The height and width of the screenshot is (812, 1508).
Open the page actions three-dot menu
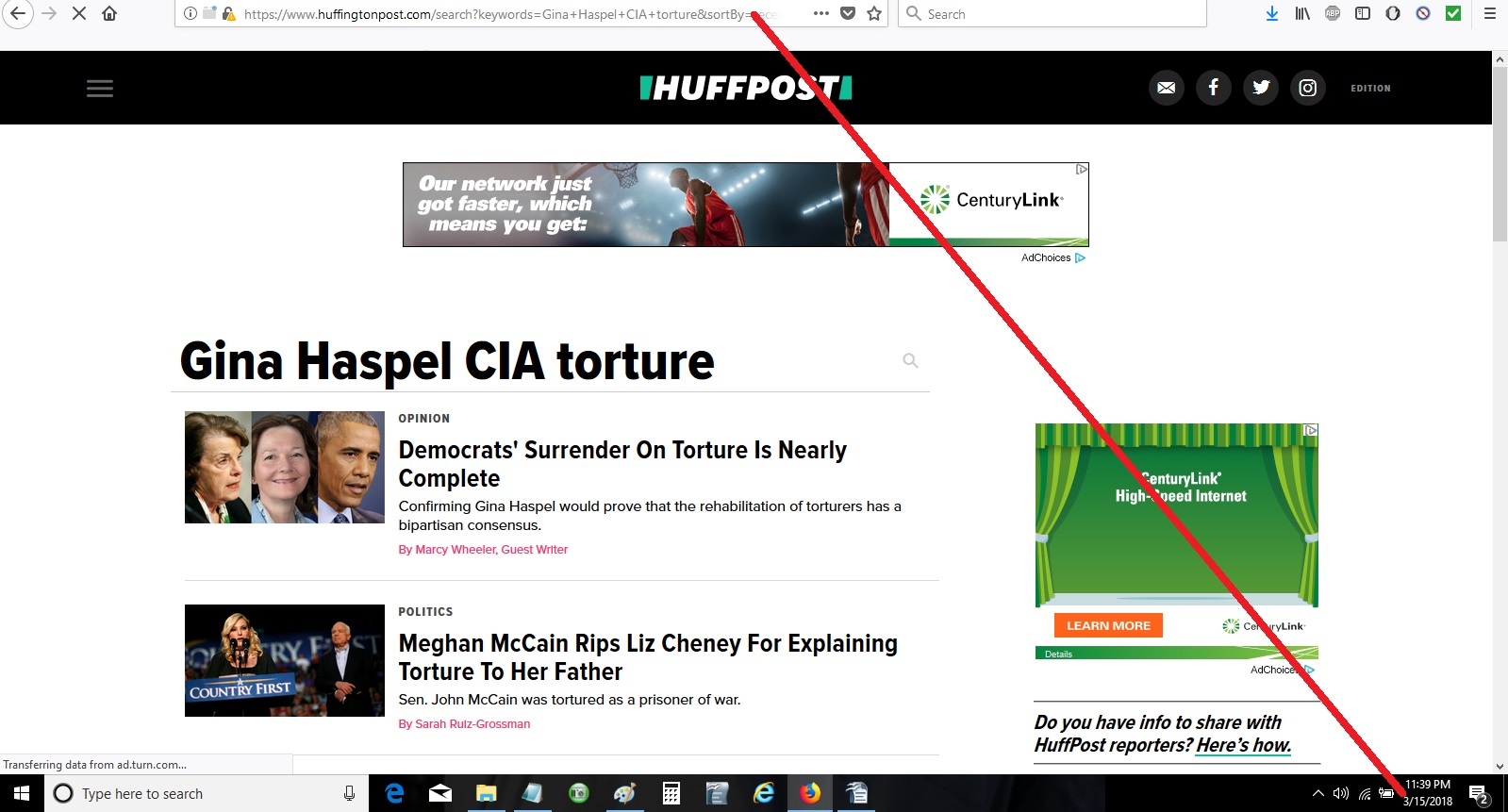tap(820, 13)
